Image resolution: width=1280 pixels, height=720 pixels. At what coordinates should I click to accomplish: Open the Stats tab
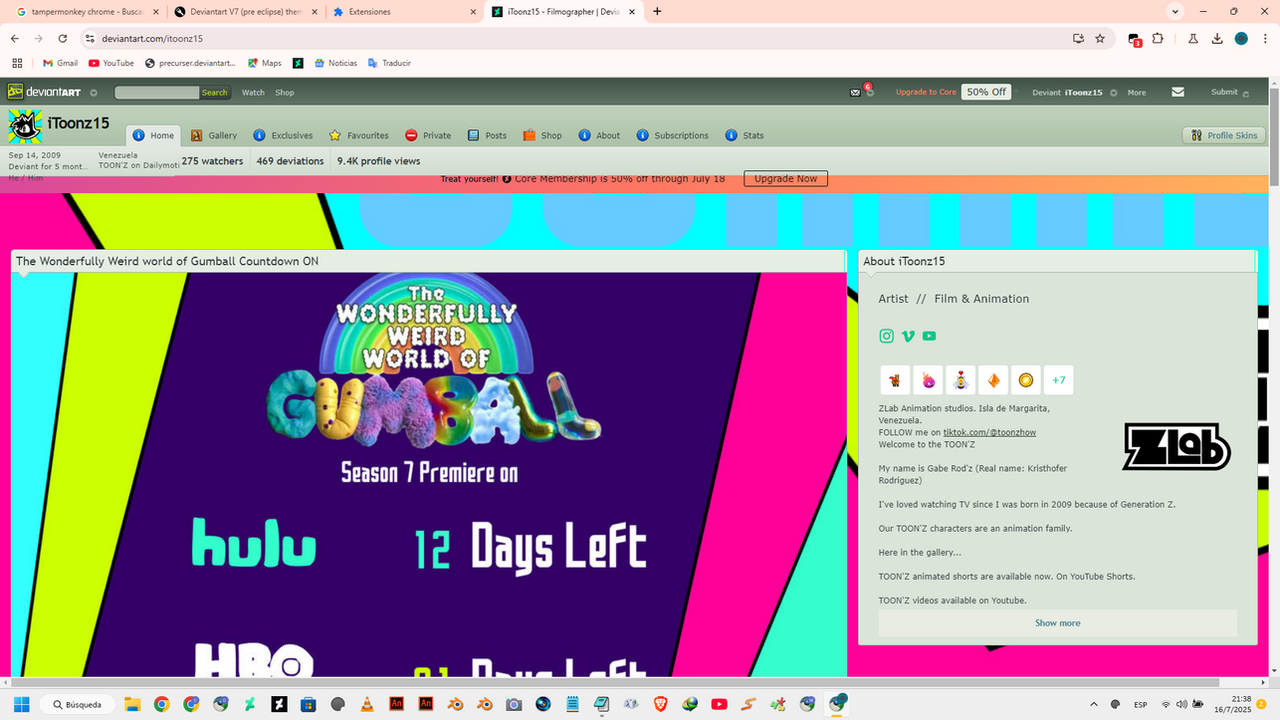click(744, 135)
